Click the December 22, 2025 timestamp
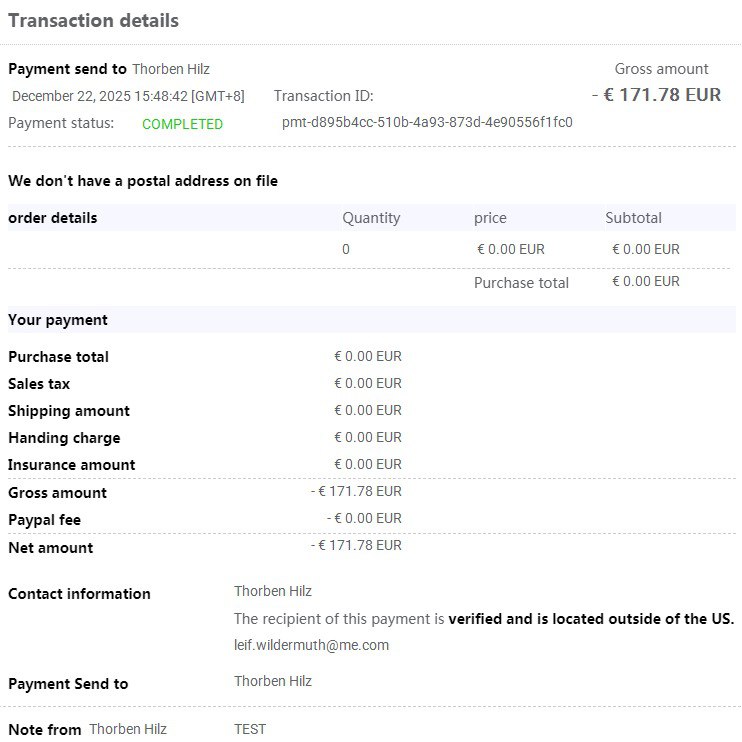The width and height of the screenshot is (742, 742). pyautogui.click(x=128, y=96)
